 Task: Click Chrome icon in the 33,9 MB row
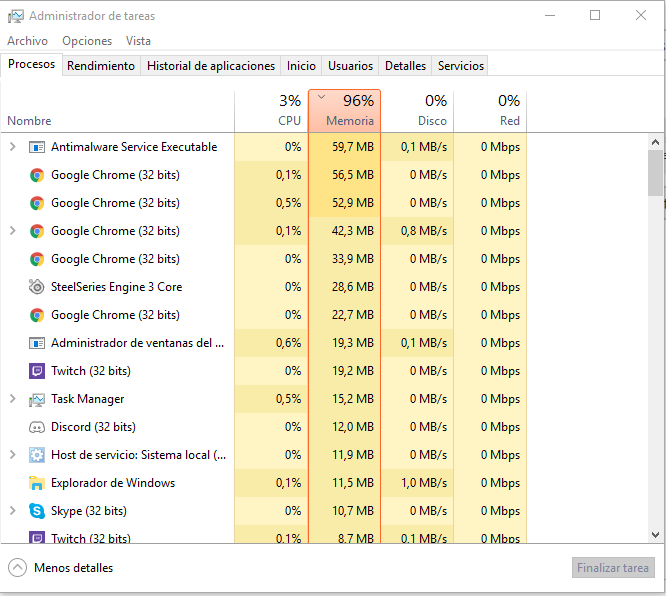(x=37, y=259)
